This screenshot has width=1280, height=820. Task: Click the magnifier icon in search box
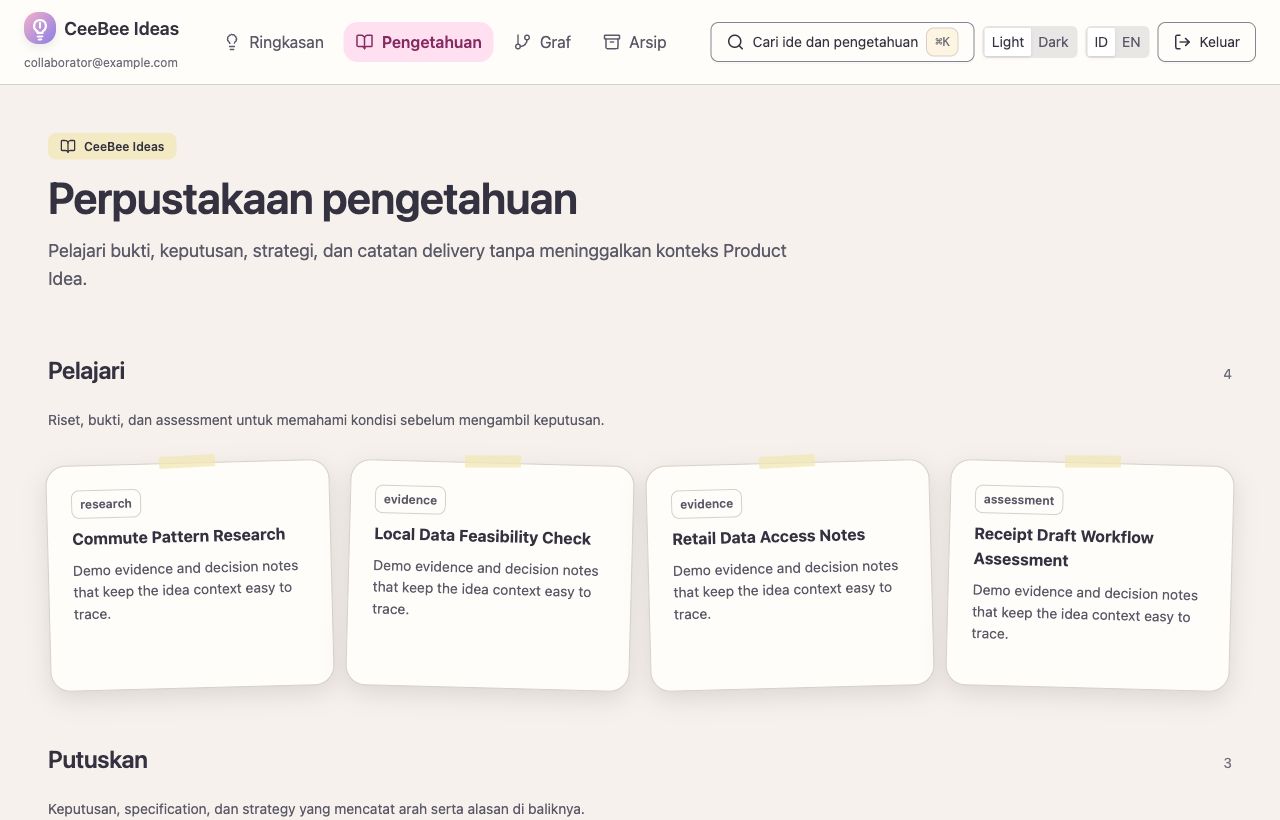tap(735, 42)
